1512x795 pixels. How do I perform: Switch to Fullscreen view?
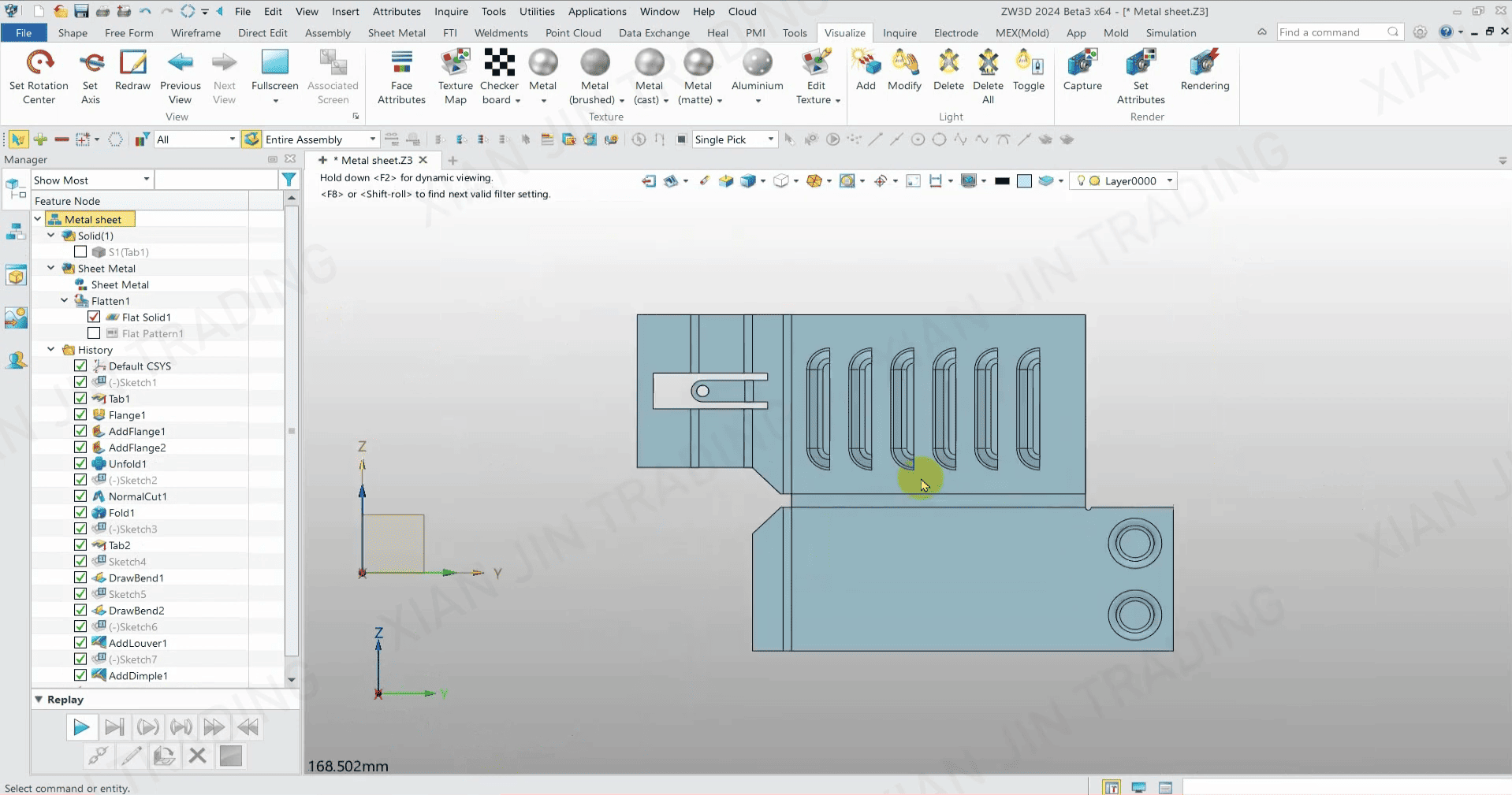(x=274, y=63)
